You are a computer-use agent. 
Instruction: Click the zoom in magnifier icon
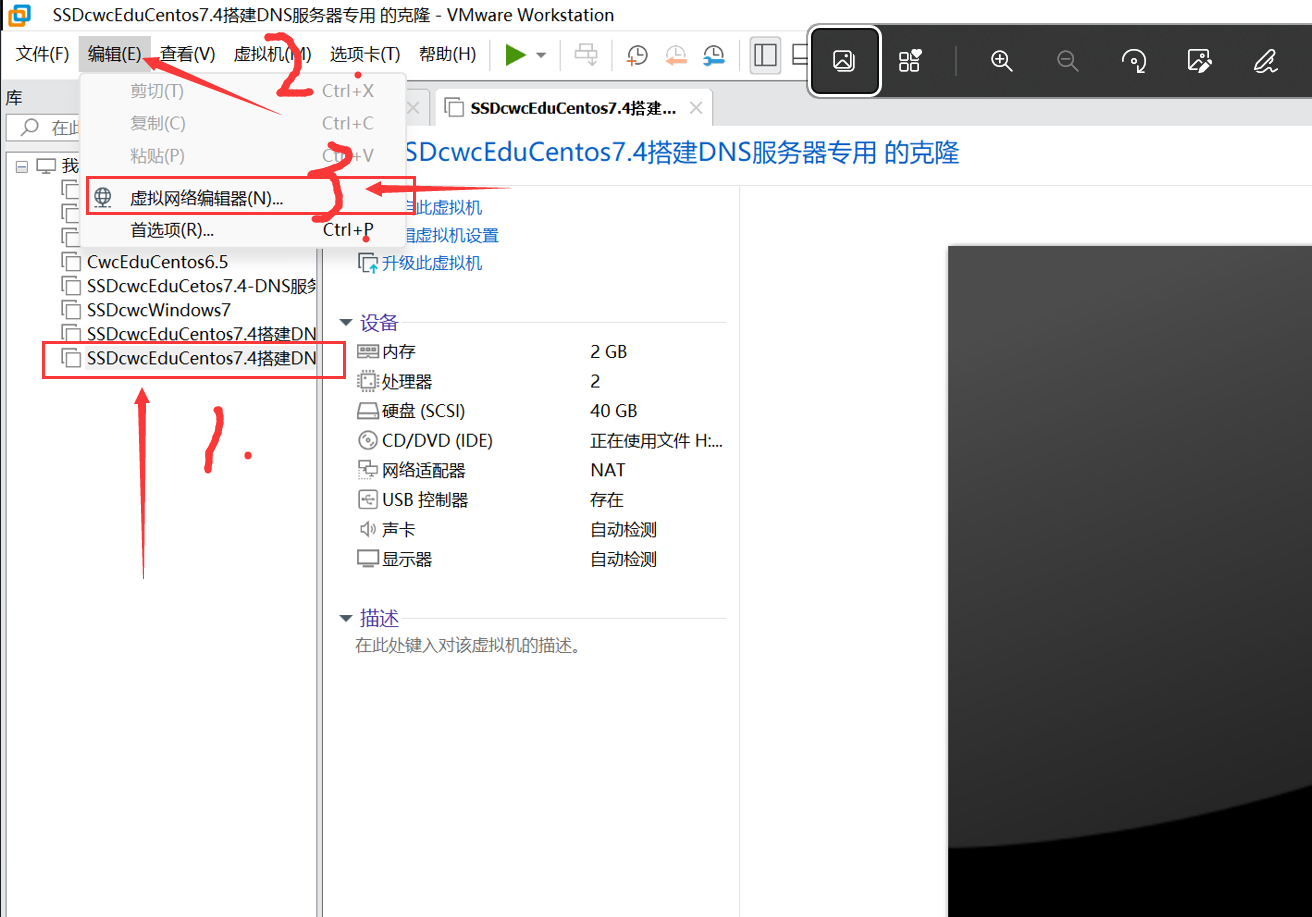pyautogui.click(x=1002, y=61)
